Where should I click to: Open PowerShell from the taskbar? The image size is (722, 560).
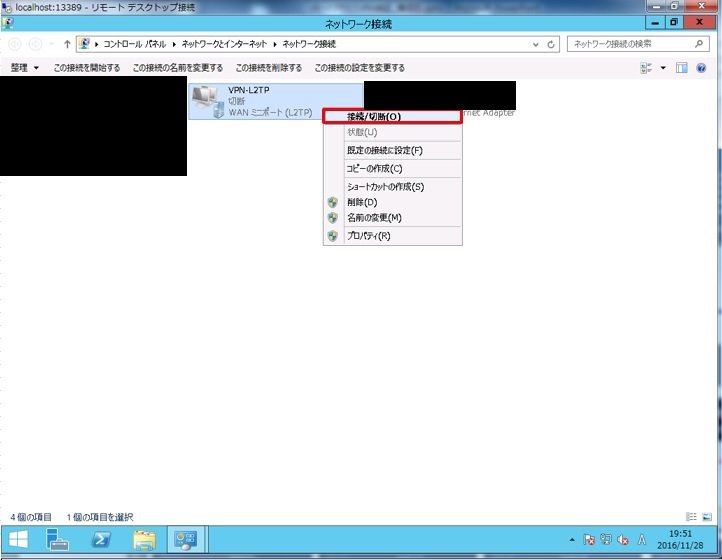click(x=101, y=541)
